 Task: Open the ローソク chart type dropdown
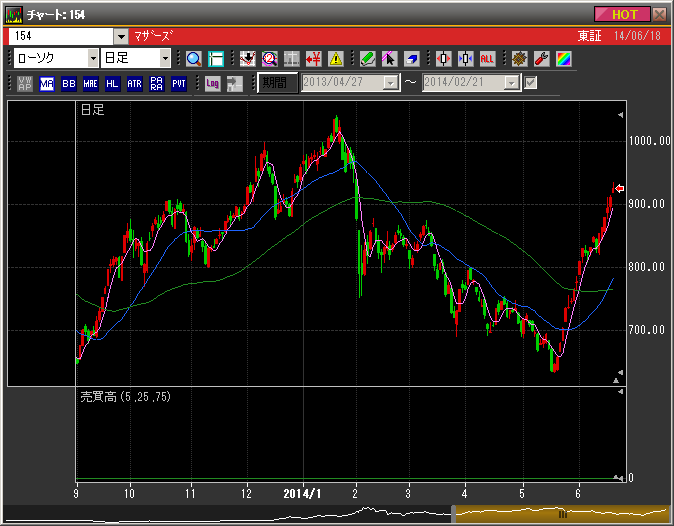pyautogui.click(x=89, y=58)
